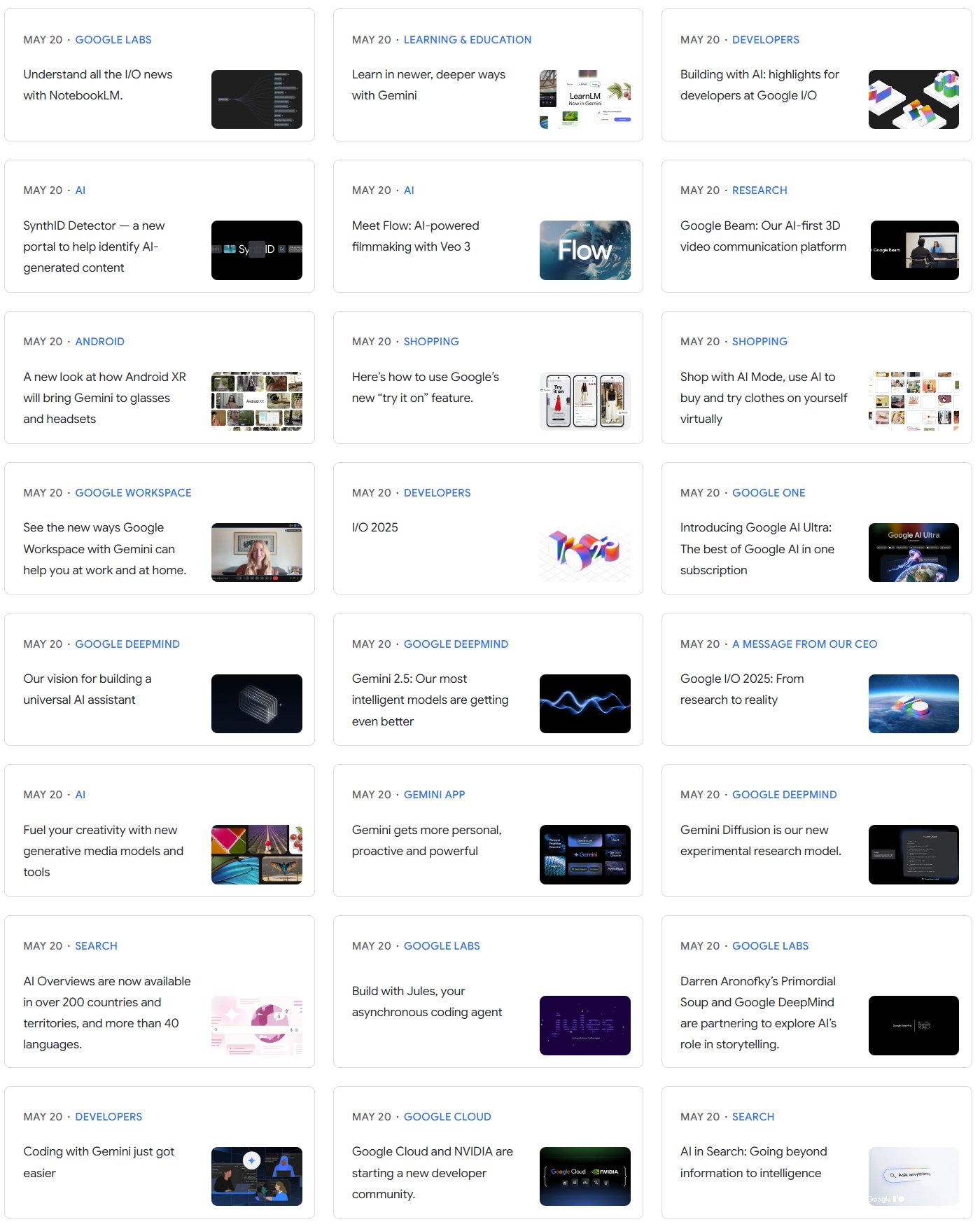The width and height of the screenshot is (980, 1229).
Task: Click 'A Message From Our CEO' category
Action: tap(804, 644)
